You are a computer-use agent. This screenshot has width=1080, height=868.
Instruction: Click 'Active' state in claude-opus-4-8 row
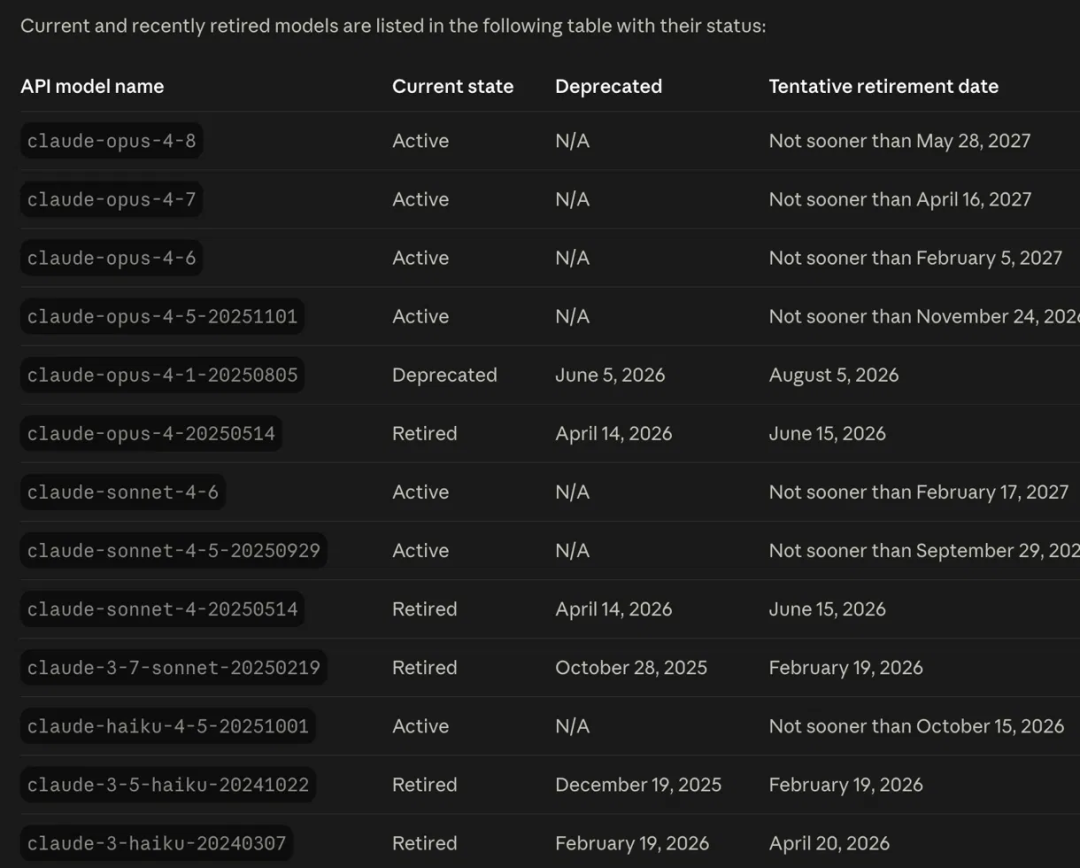[420, 141]
